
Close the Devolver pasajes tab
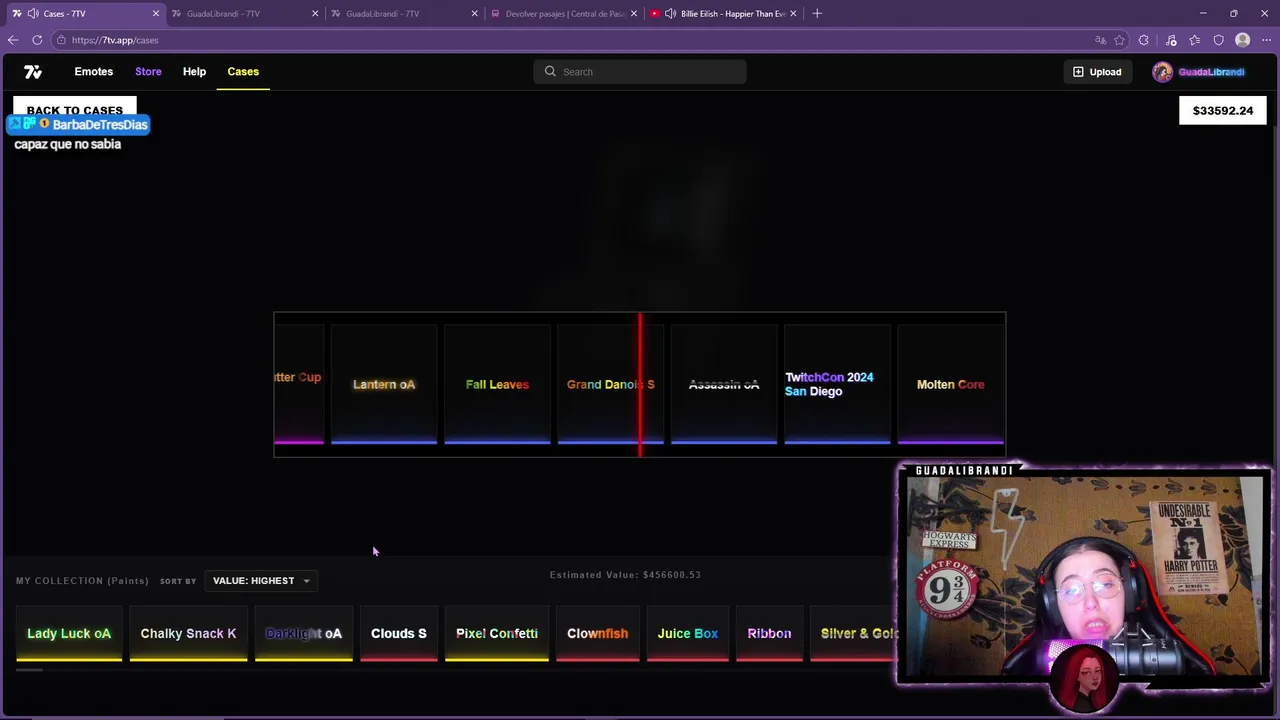pos(634,13)
